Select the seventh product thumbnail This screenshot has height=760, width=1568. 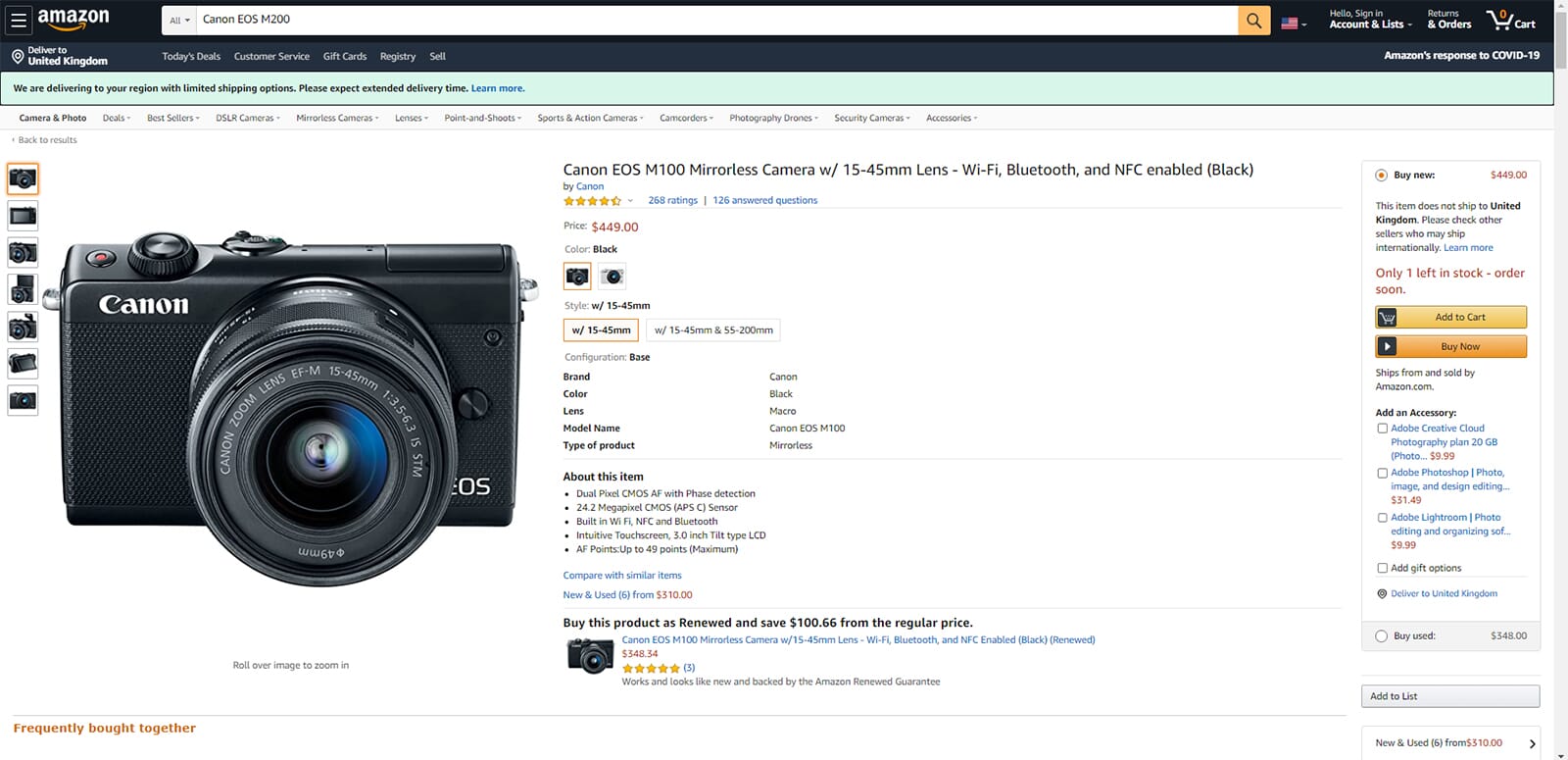click(23, 400)
